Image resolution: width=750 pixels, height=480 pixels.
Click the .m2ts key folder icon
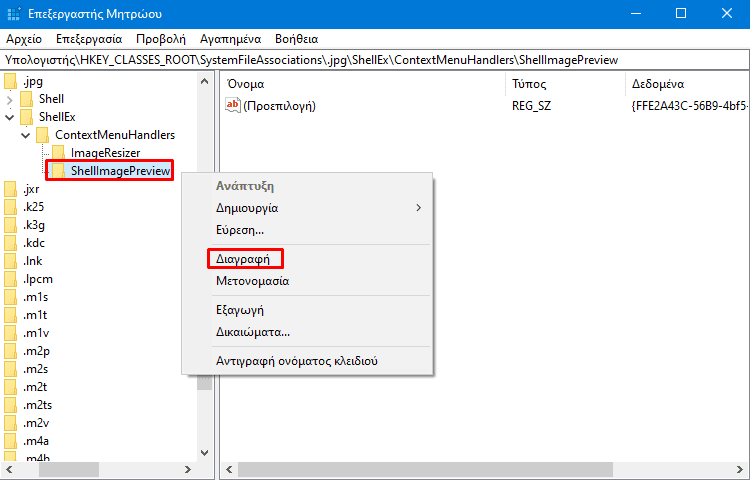pos(10,405)
